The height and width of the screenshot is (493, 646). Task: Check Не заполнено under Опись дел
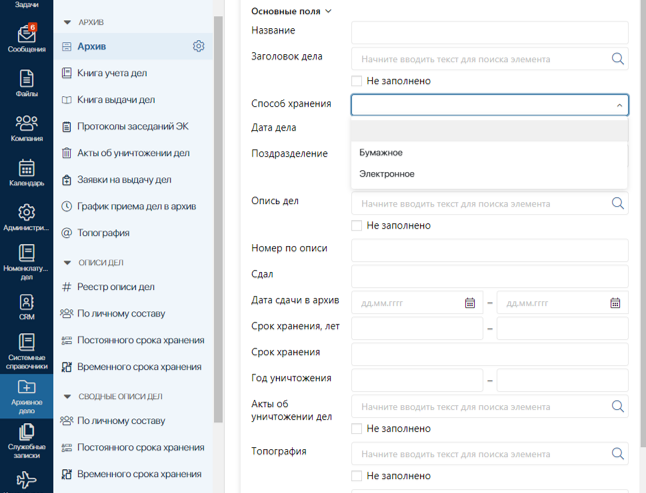pos(357,226)
